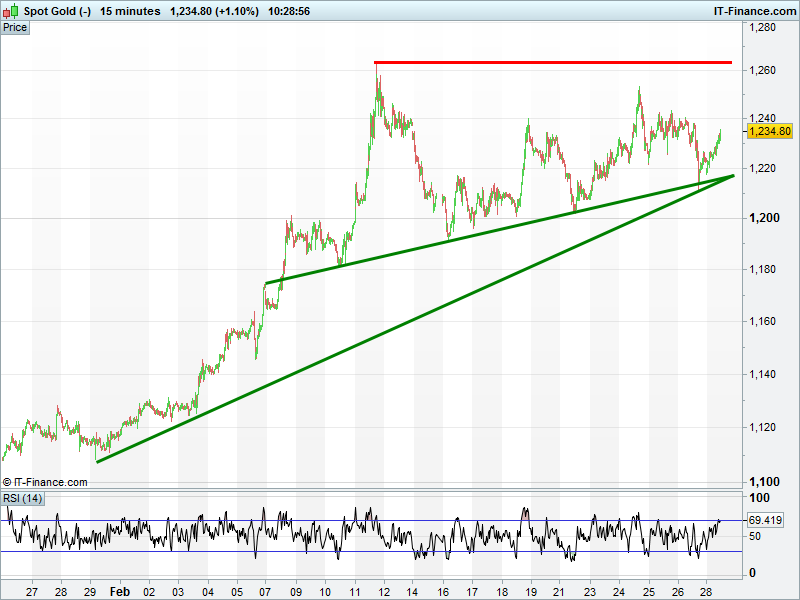800x600 pixels.
Task: Click the IT-Finance.com link at top right
Action: coord(753,11)
